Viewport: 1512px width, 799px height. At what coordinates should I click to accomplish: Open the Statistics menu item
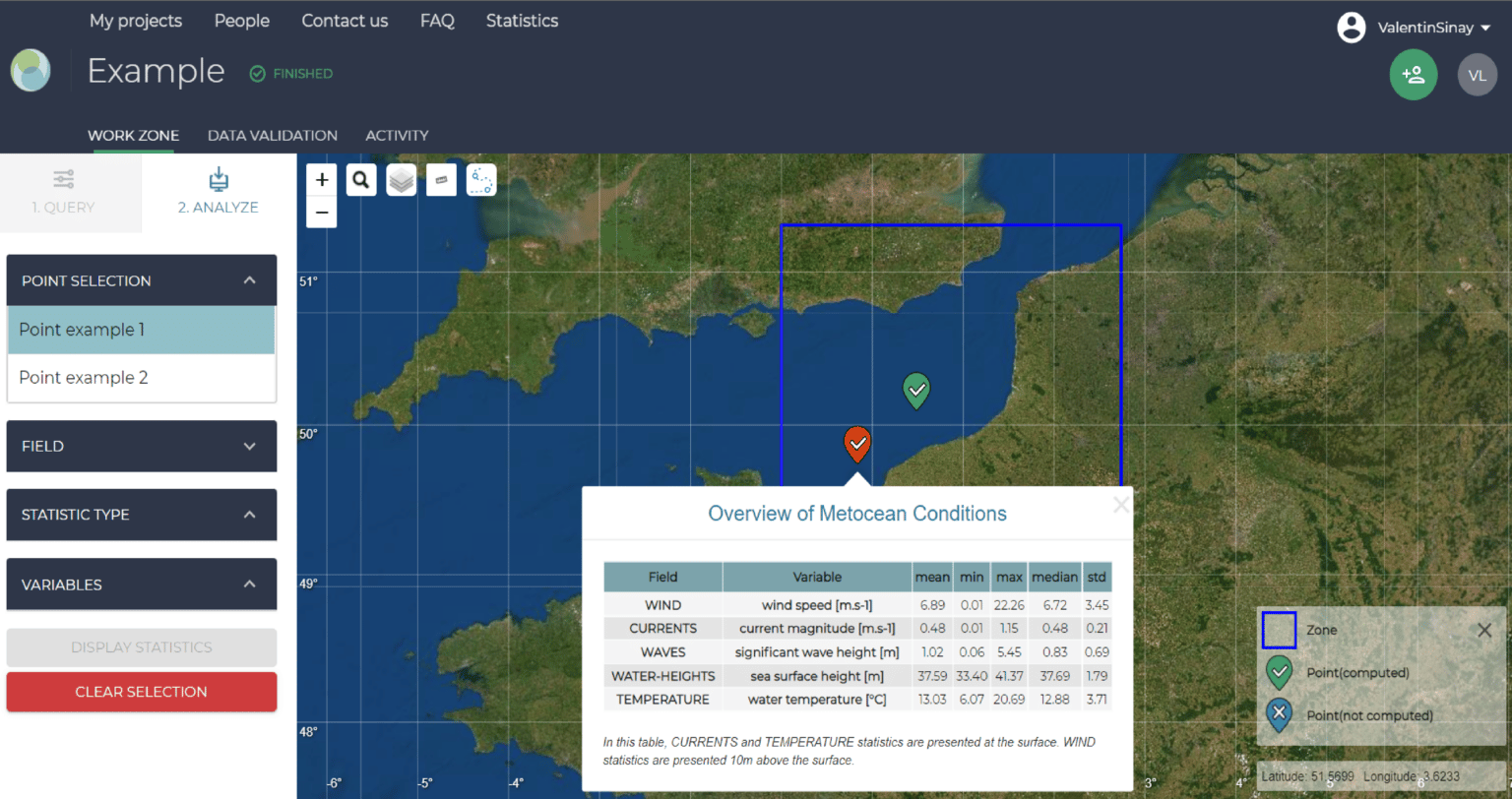click(x=522, y=20)
